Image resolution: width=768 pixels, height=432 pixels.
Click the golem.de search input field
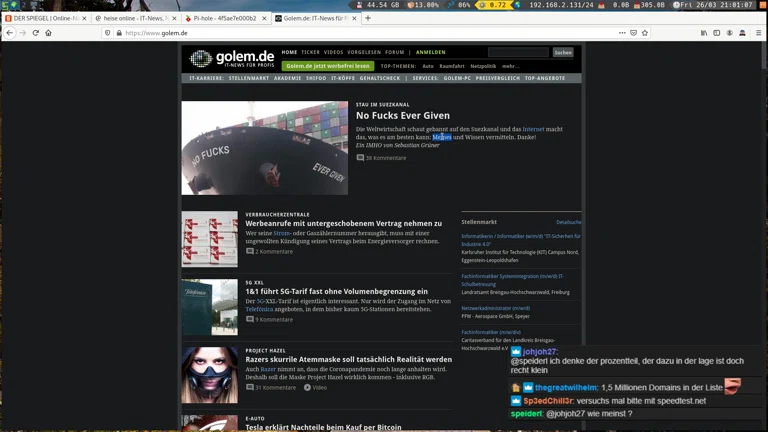[x=517, y=52]
